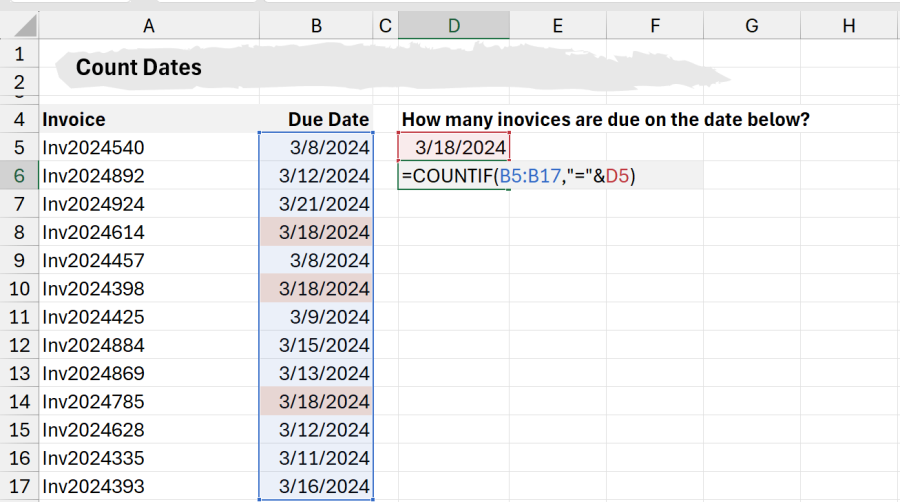Select row 6 header
Viewport: 900px width, 502px height.
click(x=20, y=176)
